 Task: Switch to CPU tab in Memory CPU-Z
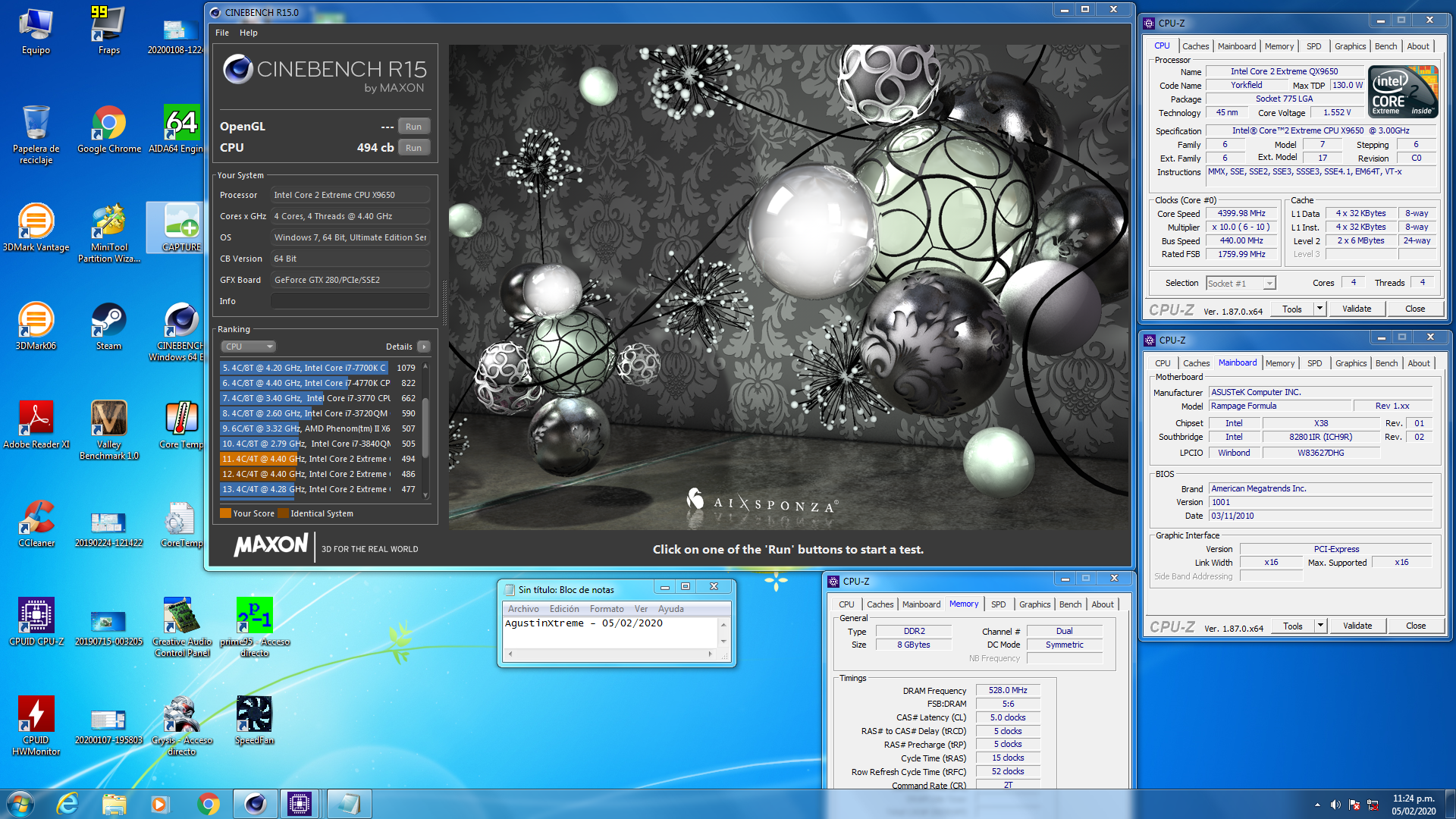pyautogui.click(x=846, y=604)
